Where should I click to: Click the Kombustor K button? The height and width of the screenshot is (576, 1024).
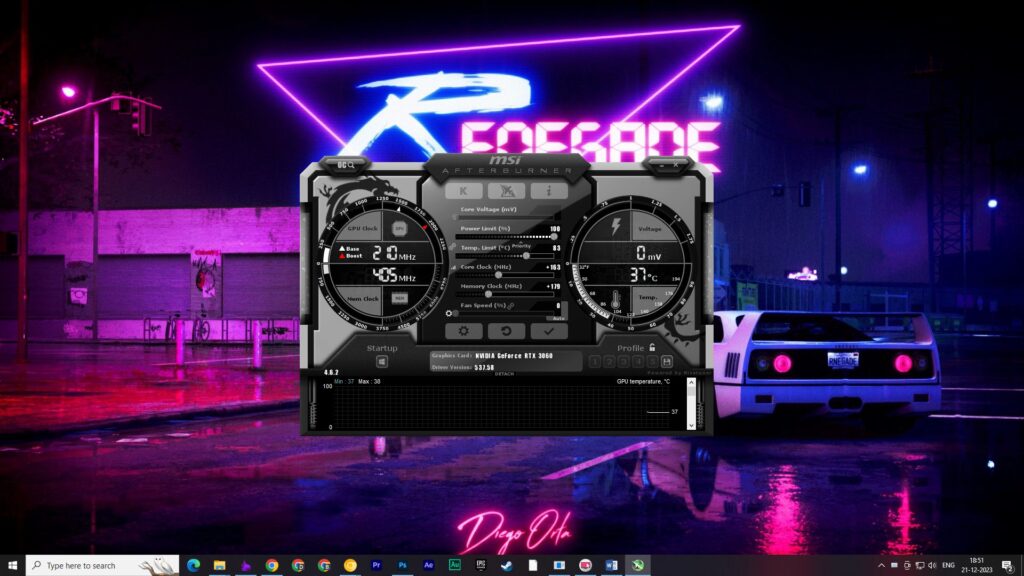click(464, 191)
